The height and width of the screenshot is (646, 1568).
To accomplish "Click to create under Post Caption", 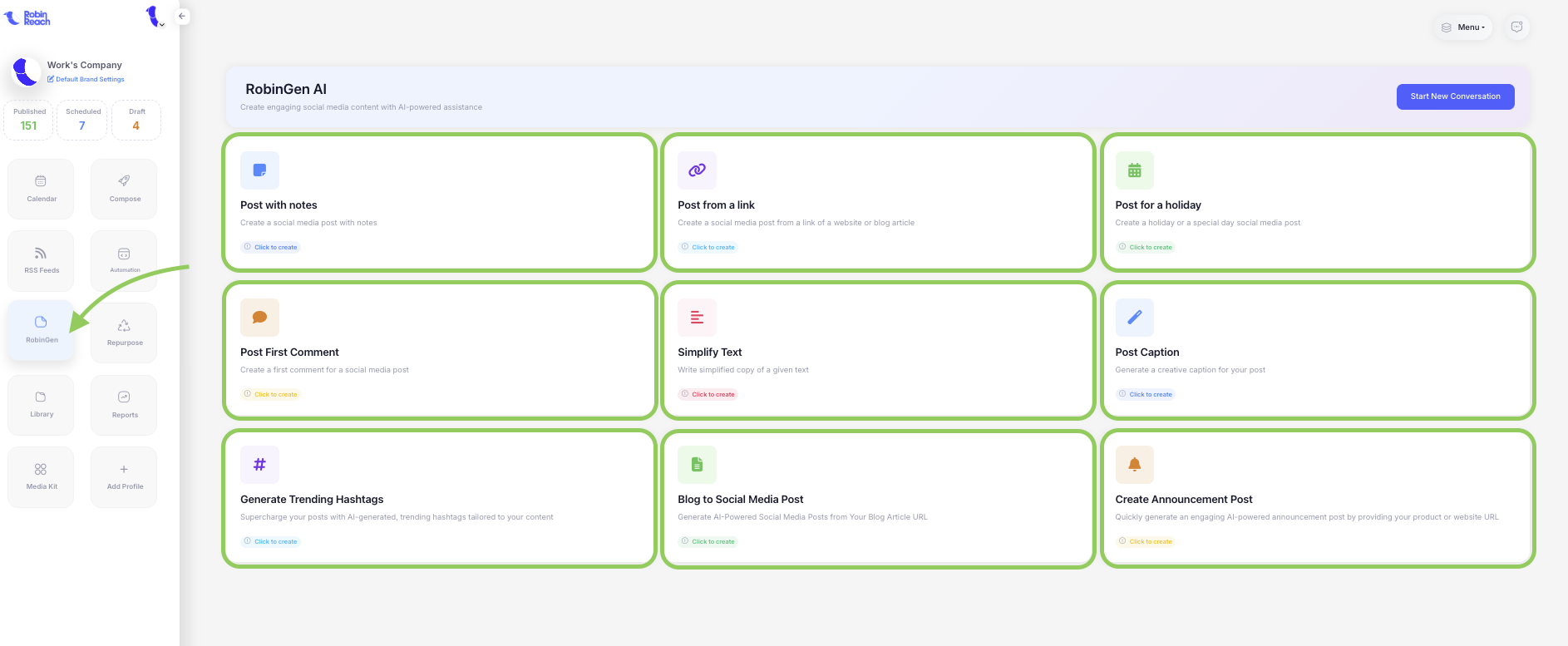I will tap(1145, 394).
